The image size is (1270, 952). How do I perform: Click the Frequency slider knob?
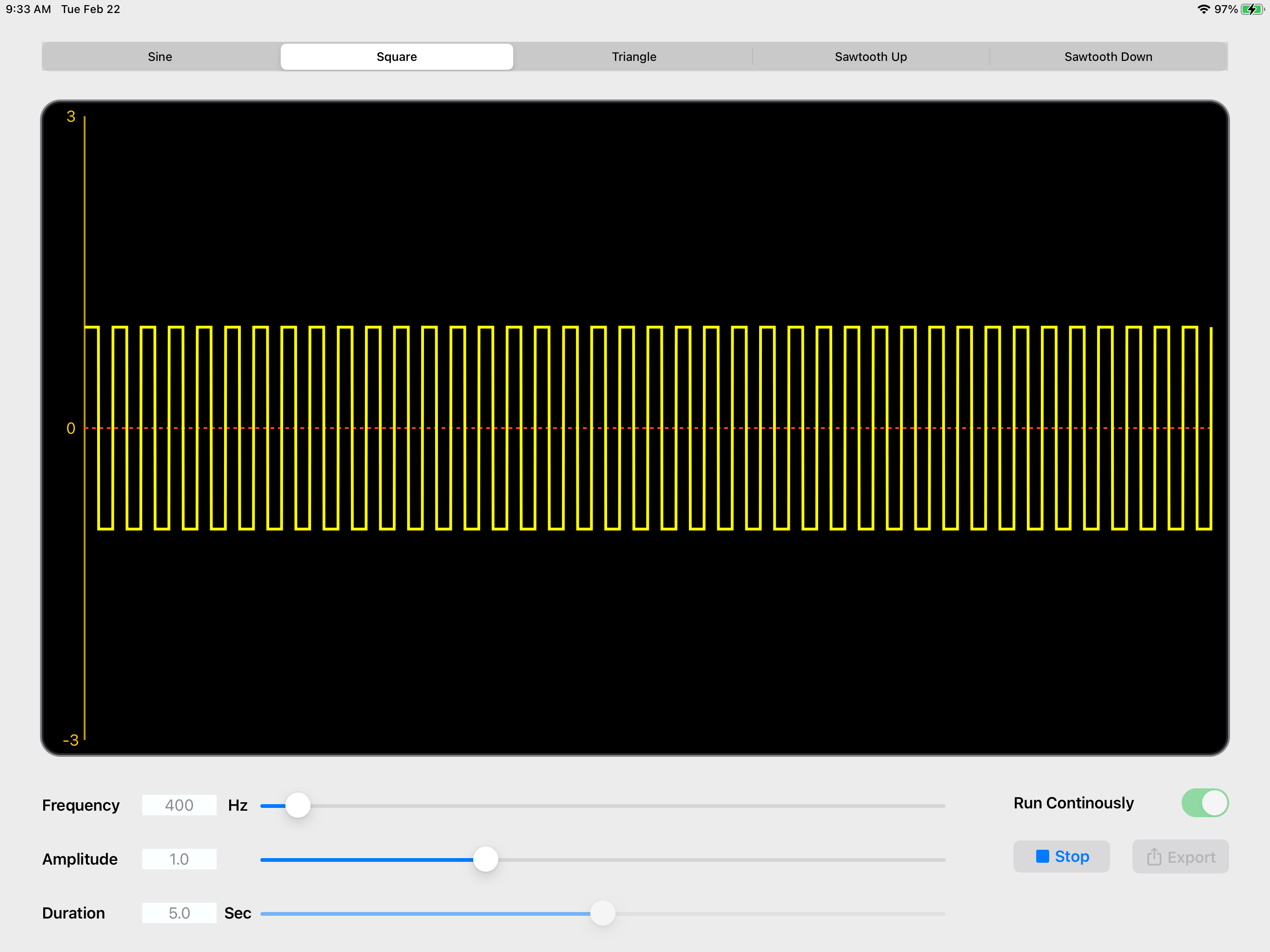tap(298, 805)
